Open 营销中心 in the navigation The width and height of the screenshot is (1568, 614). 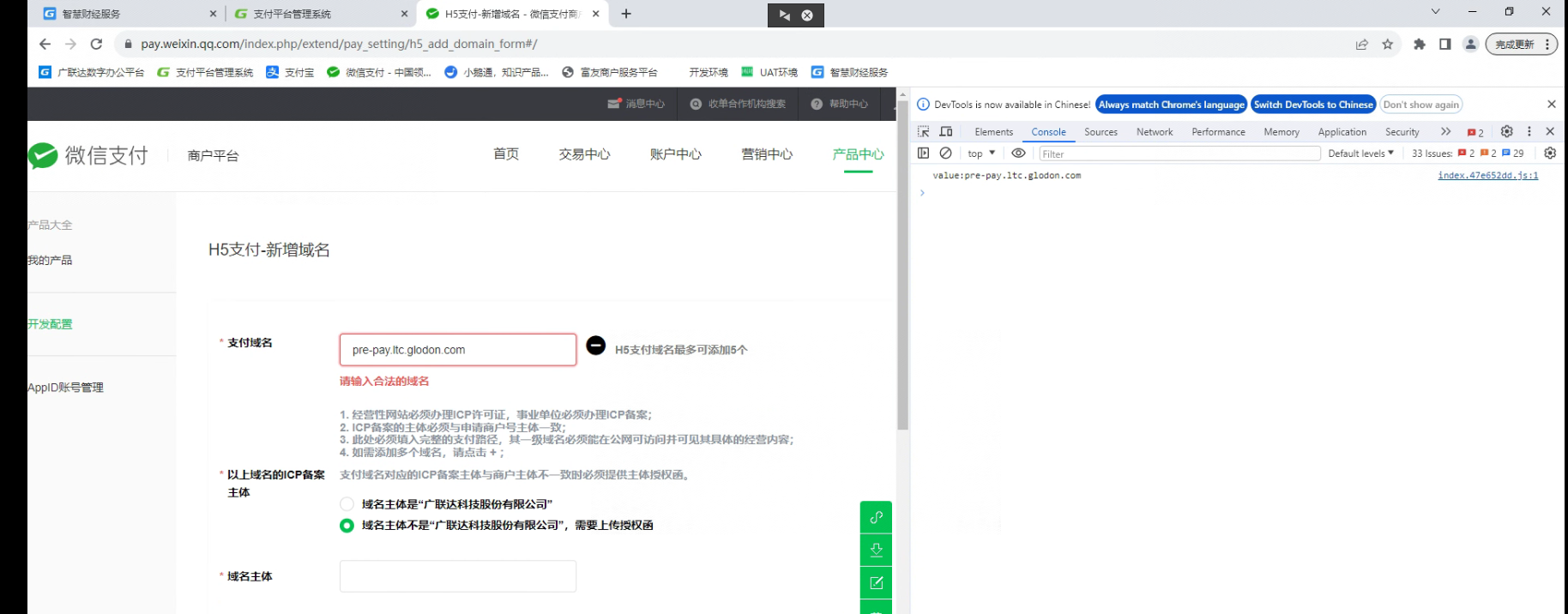[767, 154]
